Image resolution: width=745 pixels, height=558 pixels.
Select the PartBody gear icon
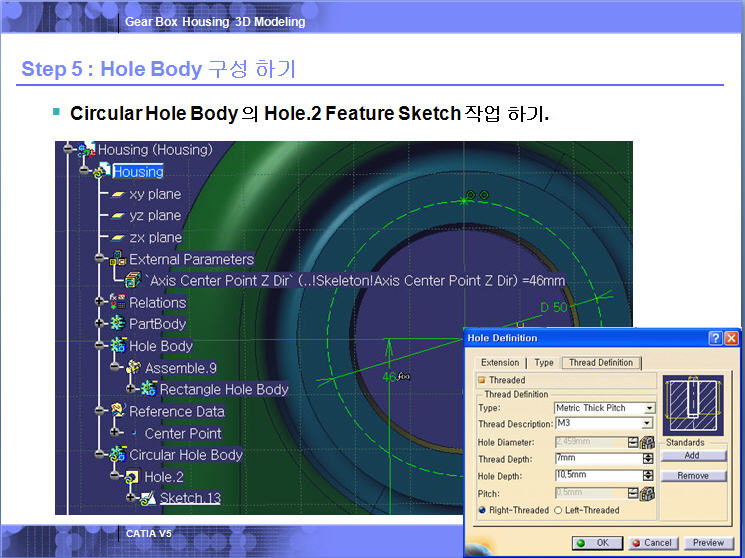[118, 324]
